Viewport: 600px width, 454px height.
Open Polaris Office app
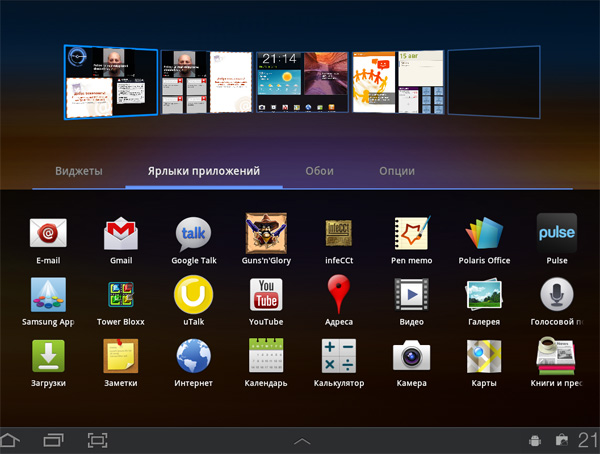click(487, 235)
